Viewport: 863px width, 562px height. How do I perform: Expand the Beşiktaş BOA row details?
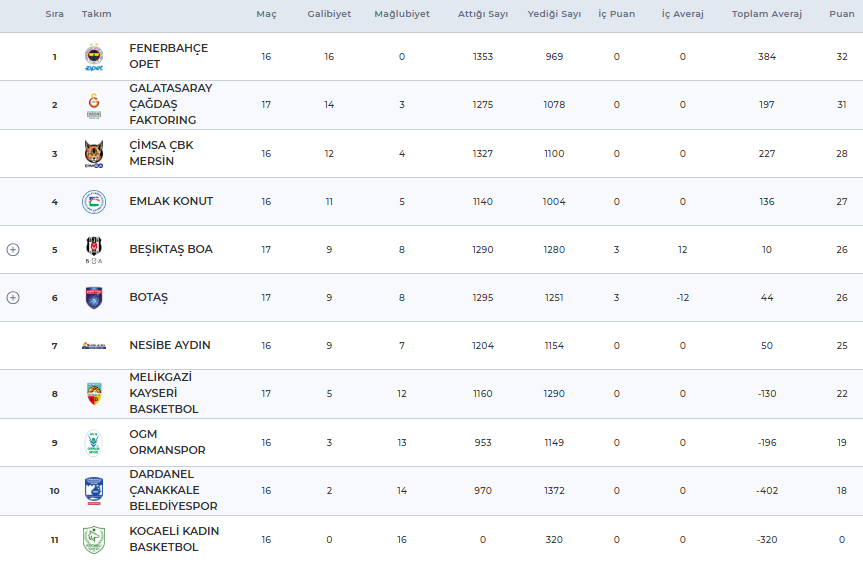13,250
